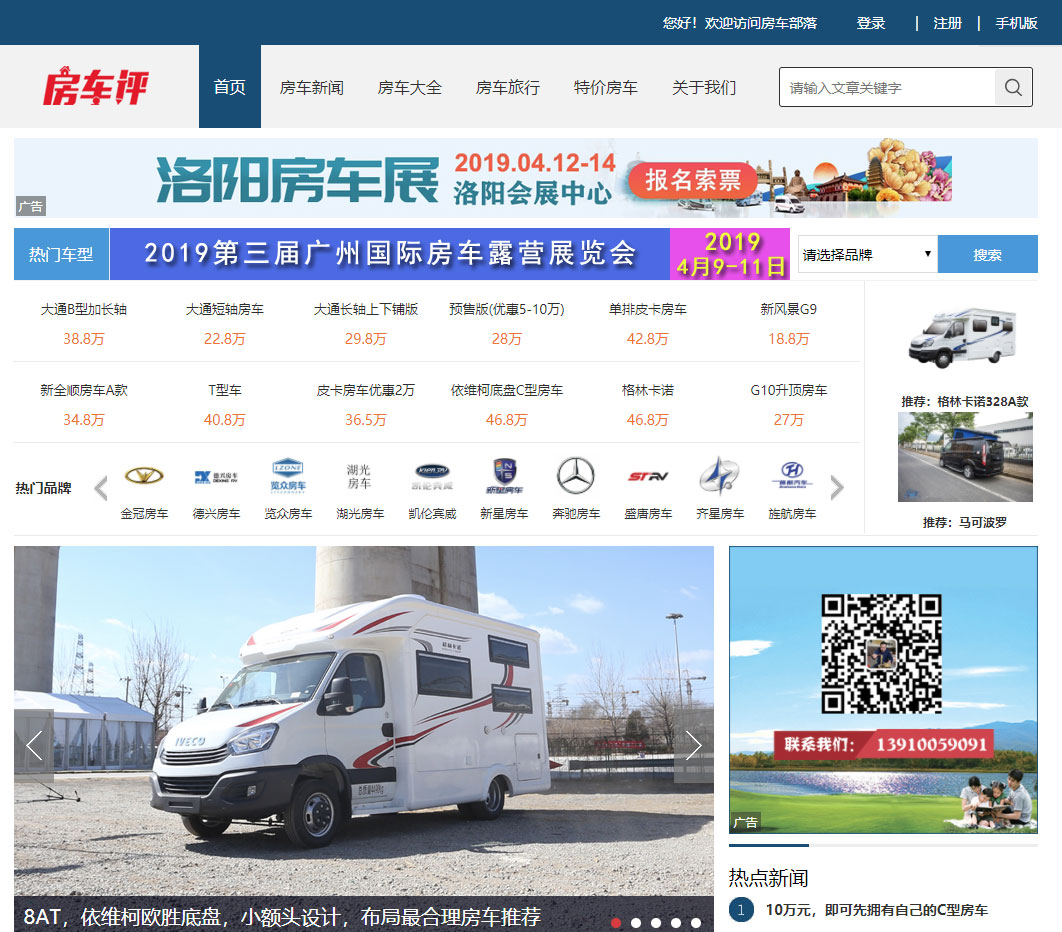Viewport: 1062px width, 932px height.
Task: Open the 旌航房车 brand icon
Action: coord(791,476)
